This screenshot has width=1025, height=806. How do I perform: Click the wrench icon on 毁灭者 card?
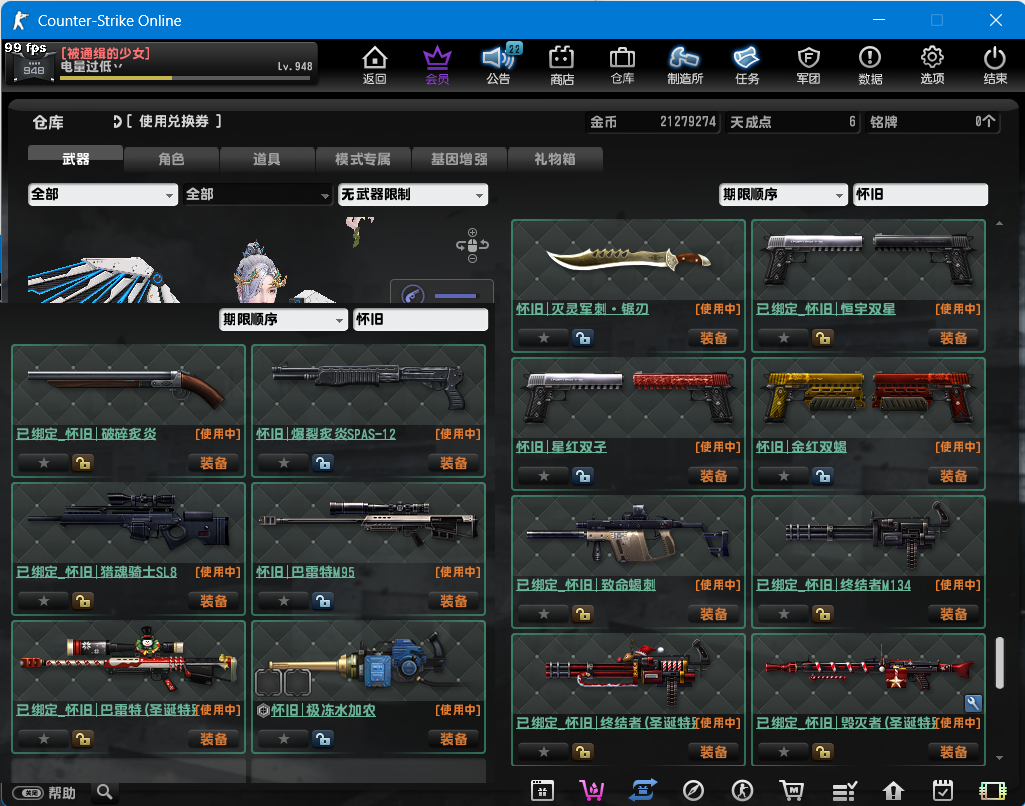(973, 703)
